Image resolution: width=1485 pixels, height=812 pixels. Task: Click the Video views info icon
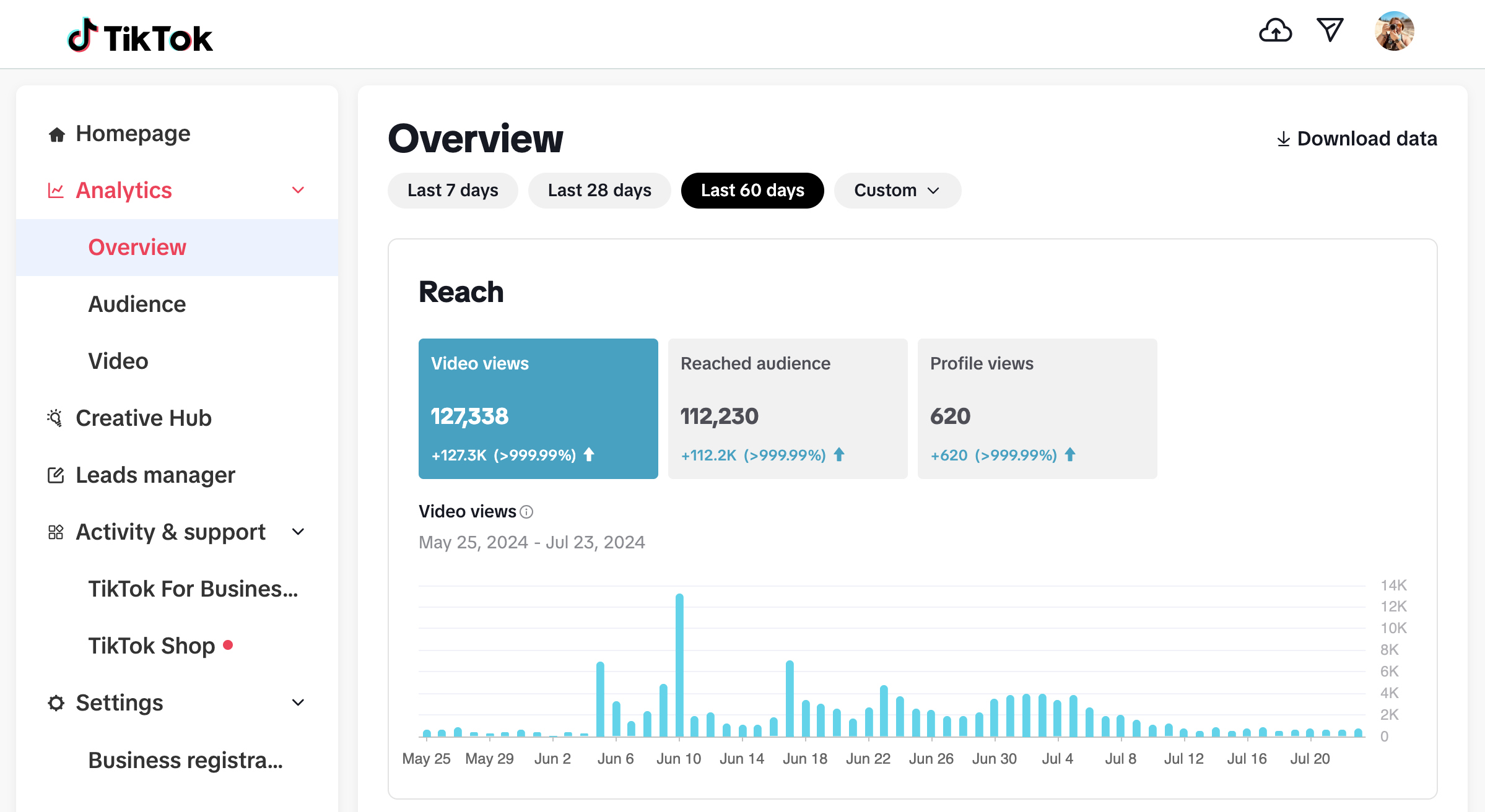click(526, 512)
